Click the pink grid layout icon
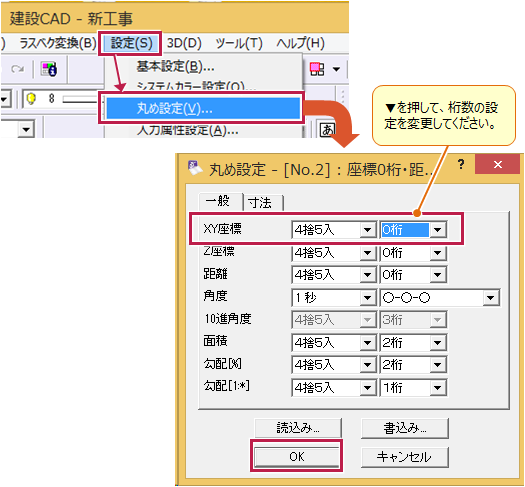Viewport: 525px width, 487px height. pyautogui.click(x=317, y=69)
